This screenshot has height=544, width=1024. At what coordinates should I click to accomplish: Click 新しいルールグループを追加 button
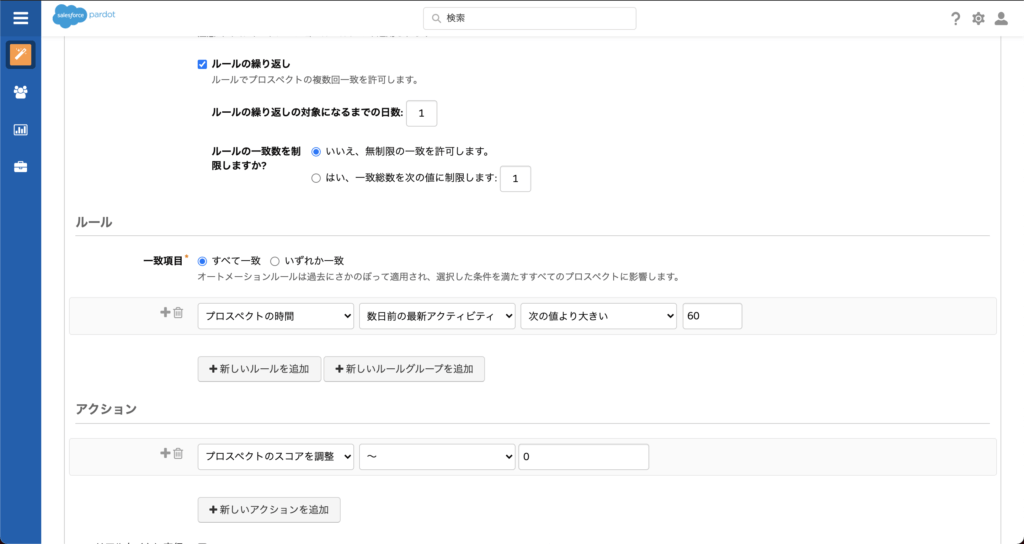404,369
